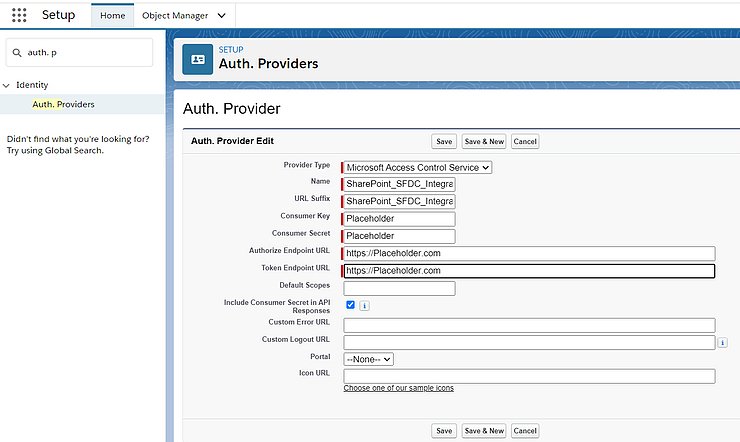Select Auth. Providers in the sidebar
This screenshot has height=442, width=740.
coord(64,104)
